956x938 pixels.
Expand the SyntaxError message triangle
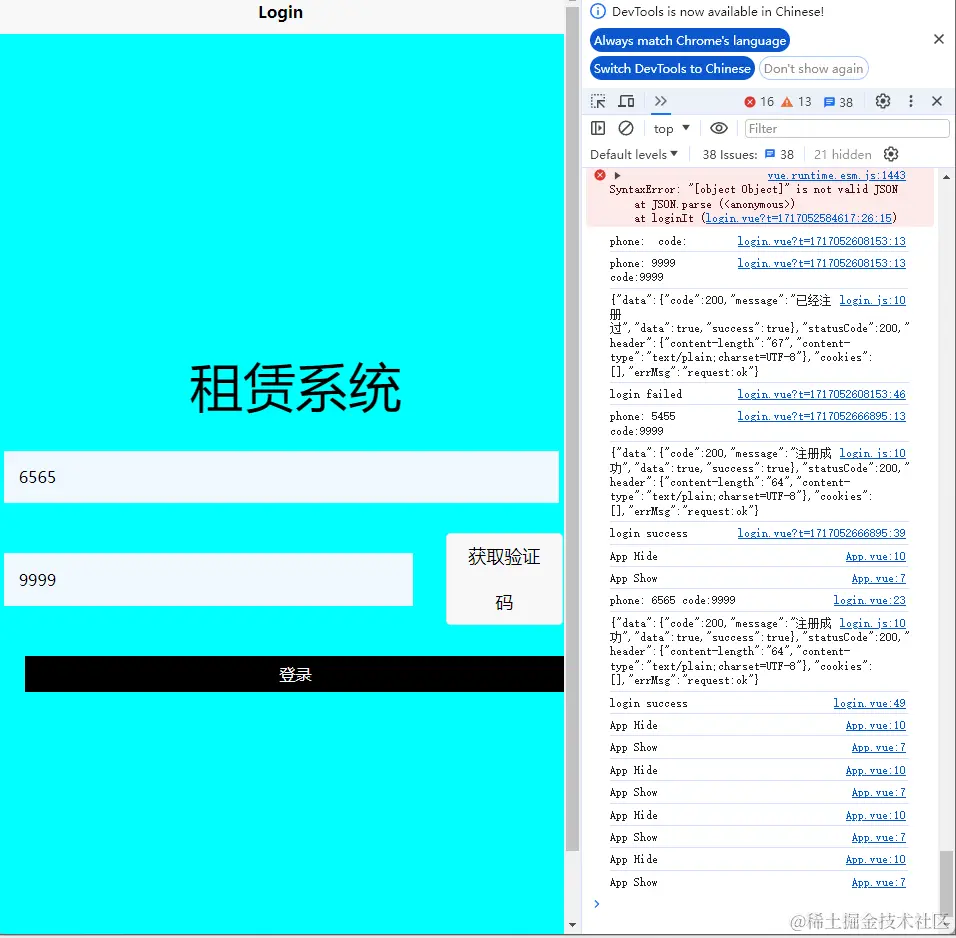(x=617, y=176)
